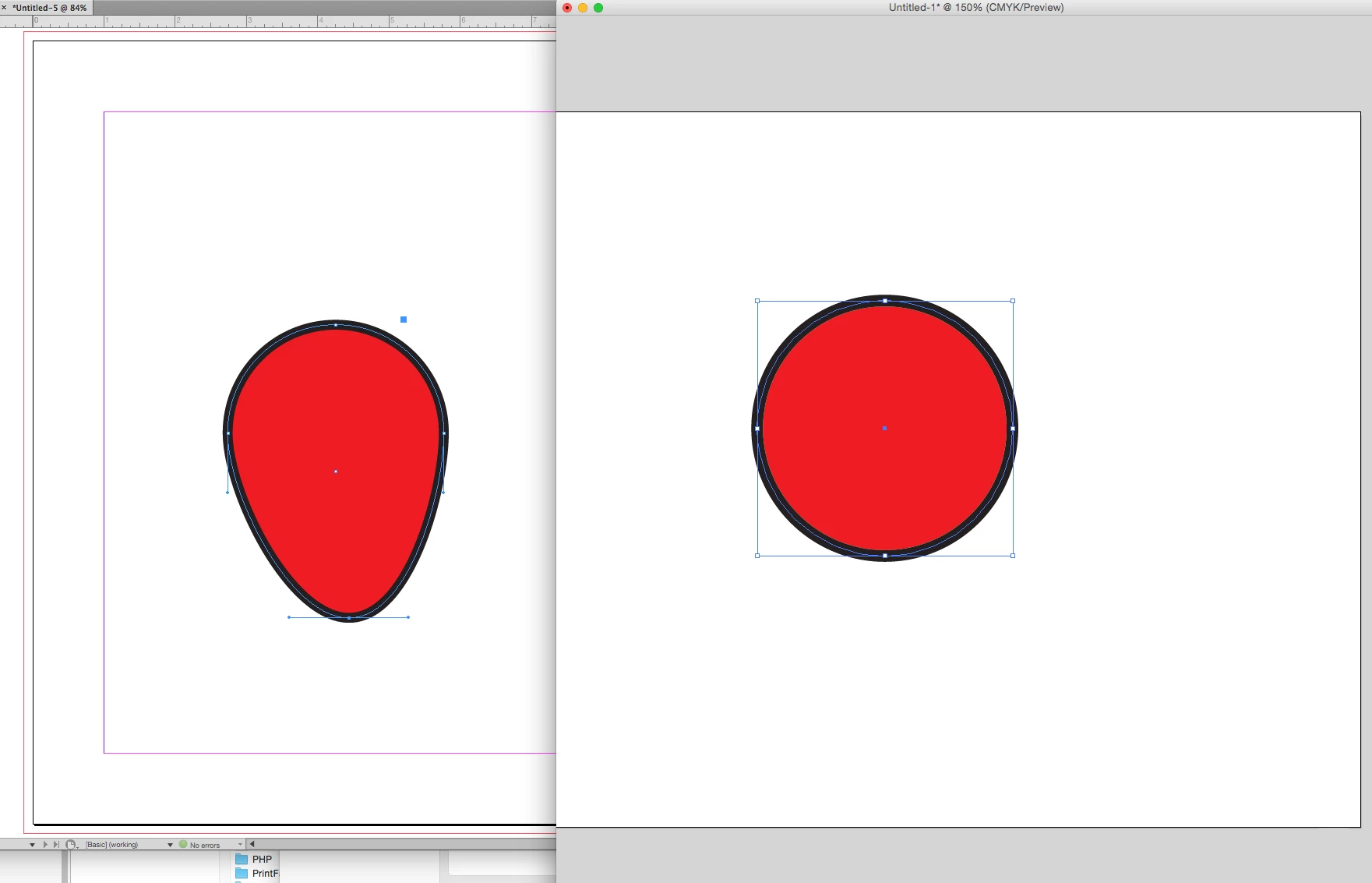
Task: Click the bottom anchor point of teardrop
Action: tap(349, 618)
